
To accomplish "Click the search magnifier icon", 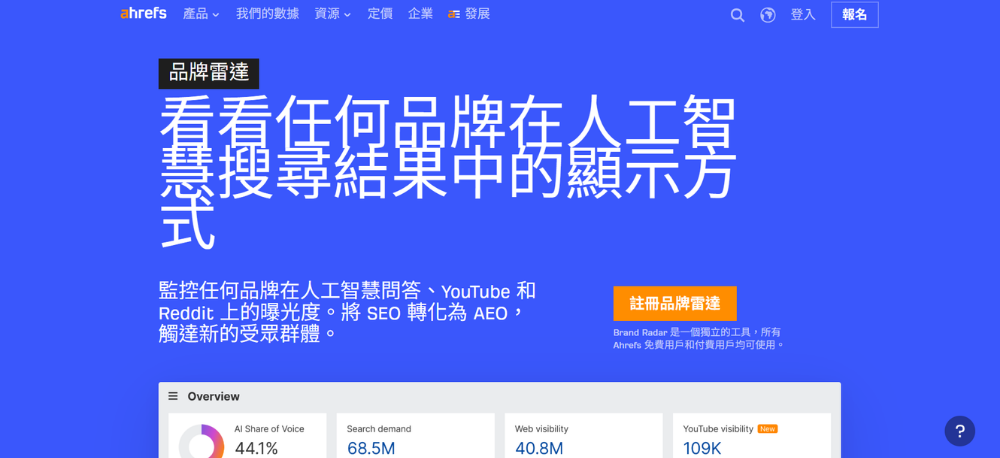I will [x=737, y=15].
